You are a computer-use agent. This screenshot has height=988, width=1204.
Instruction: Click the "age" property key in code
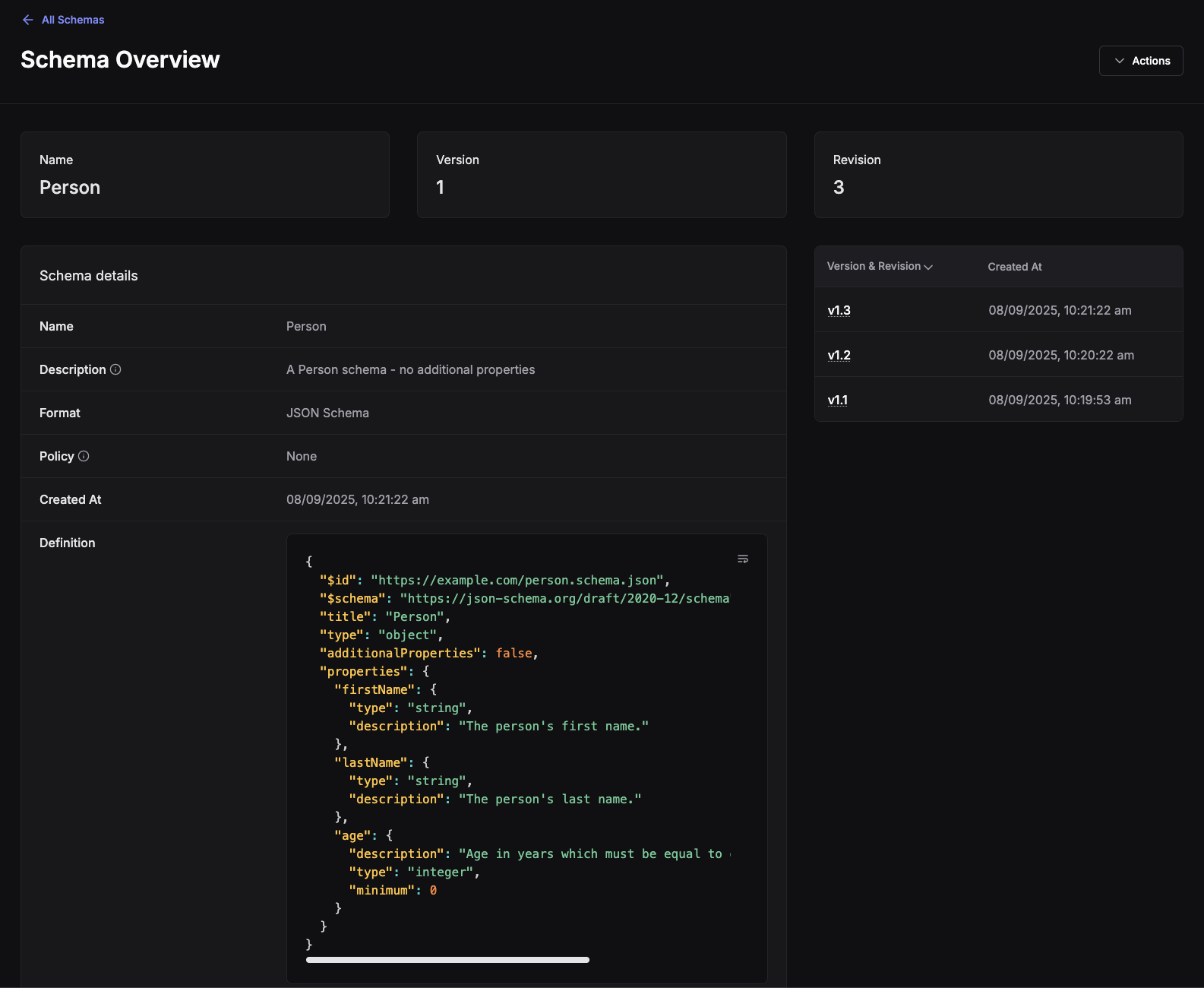pyautogui.click(x=352, y=835)
